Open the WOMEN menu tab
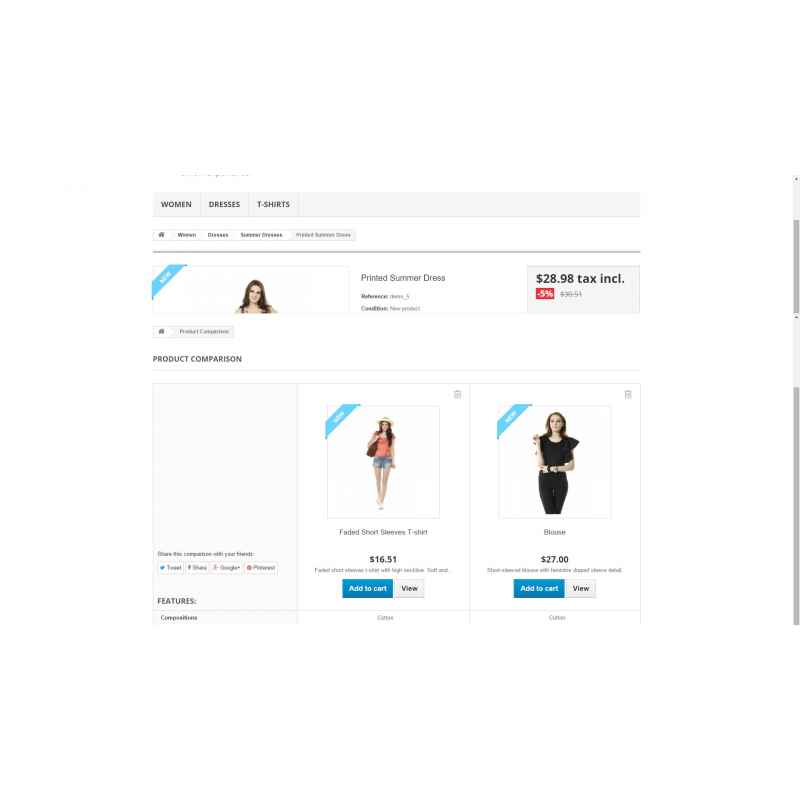800x800 pixels. pyautogui.click(x=176, y=205)
